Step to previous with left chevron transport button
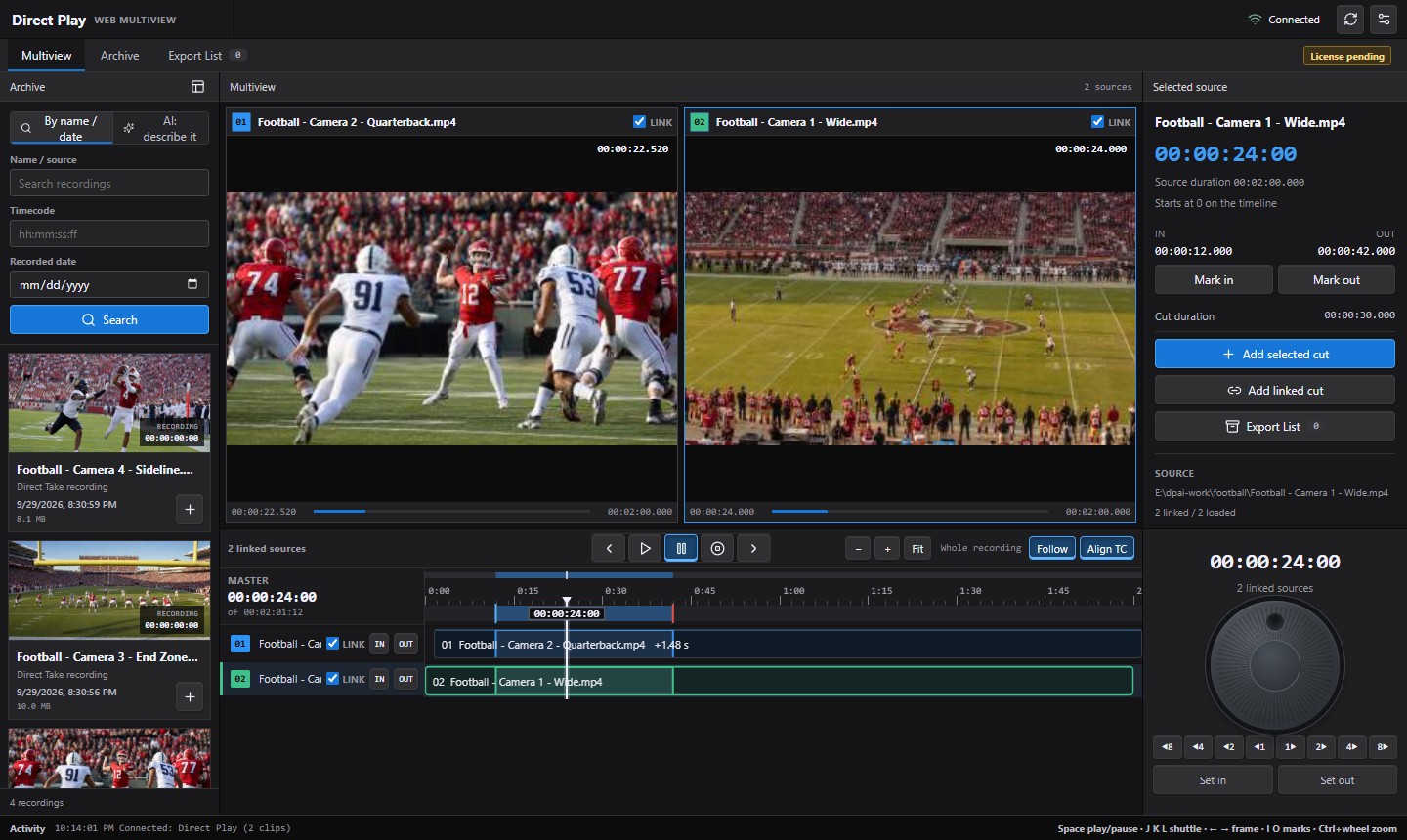The width and height of the screenshot is (1407, 840). (x=609, y=549)
